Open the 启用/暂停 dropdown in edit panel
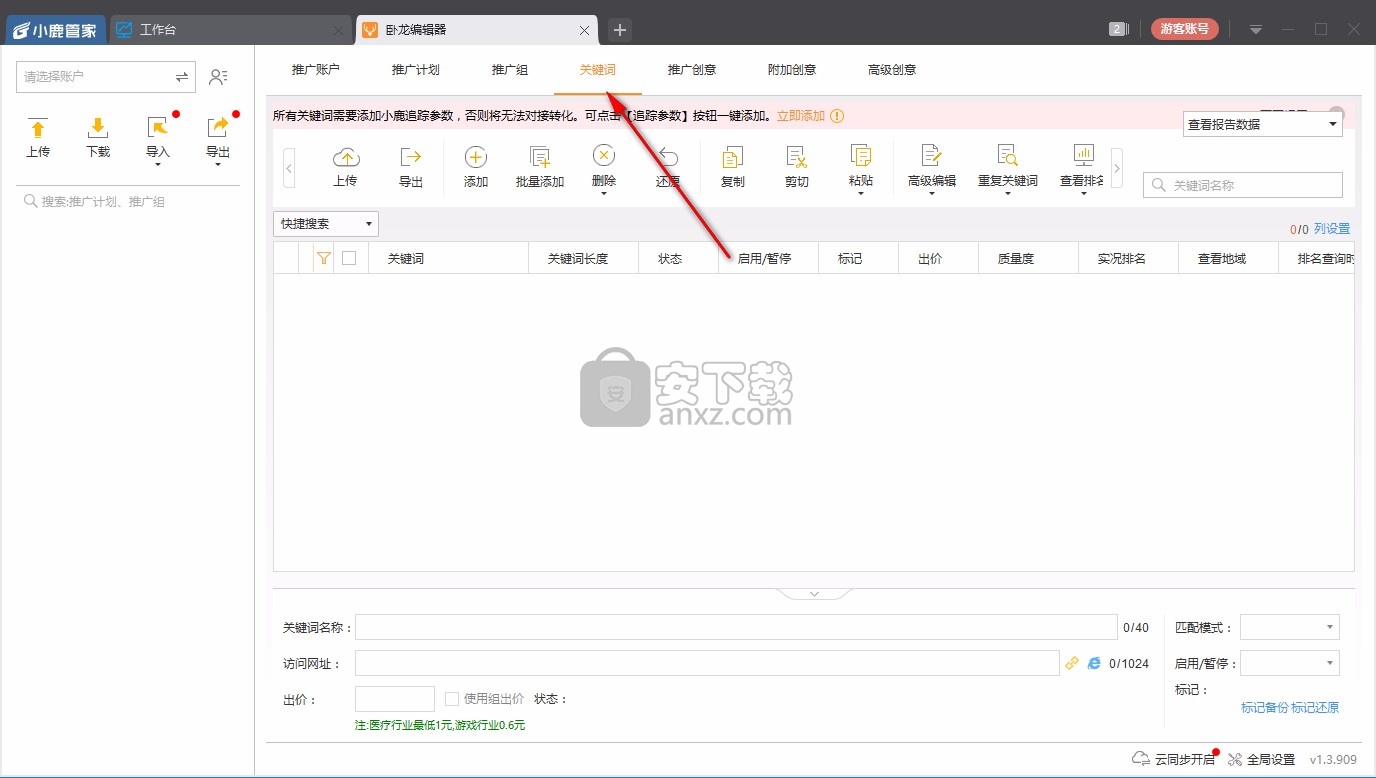The image size is (1376, 778). [1290, 662]
